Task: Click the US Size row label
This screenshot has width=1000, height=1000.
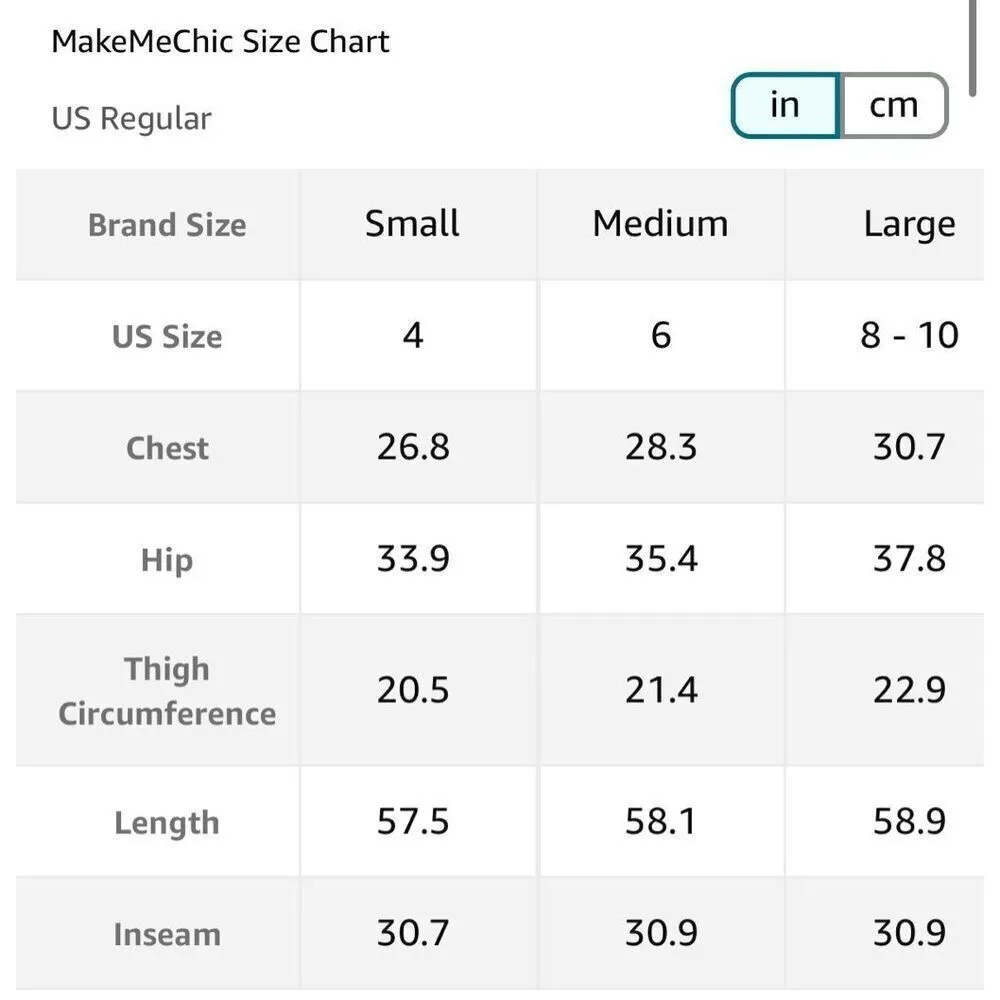Action: tap(167, 336)
